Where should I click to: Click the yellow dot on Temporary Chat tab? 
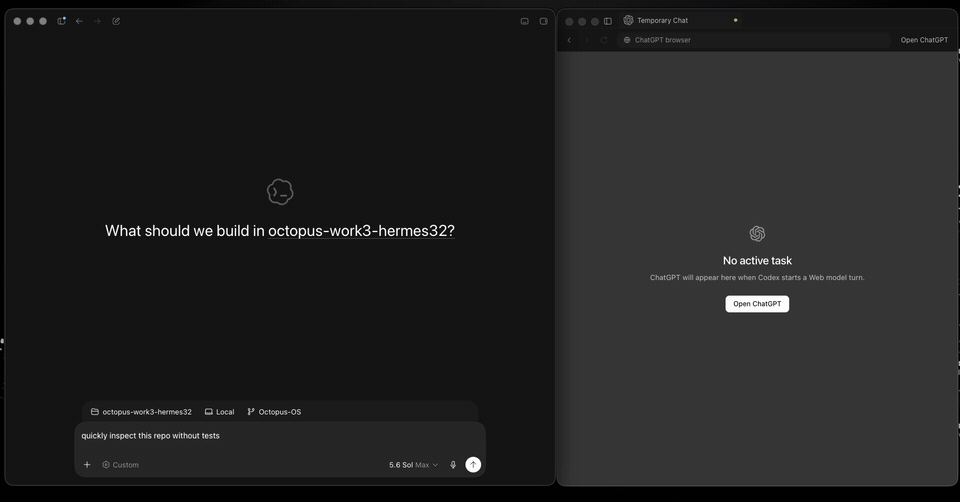[x=735, y=20]
